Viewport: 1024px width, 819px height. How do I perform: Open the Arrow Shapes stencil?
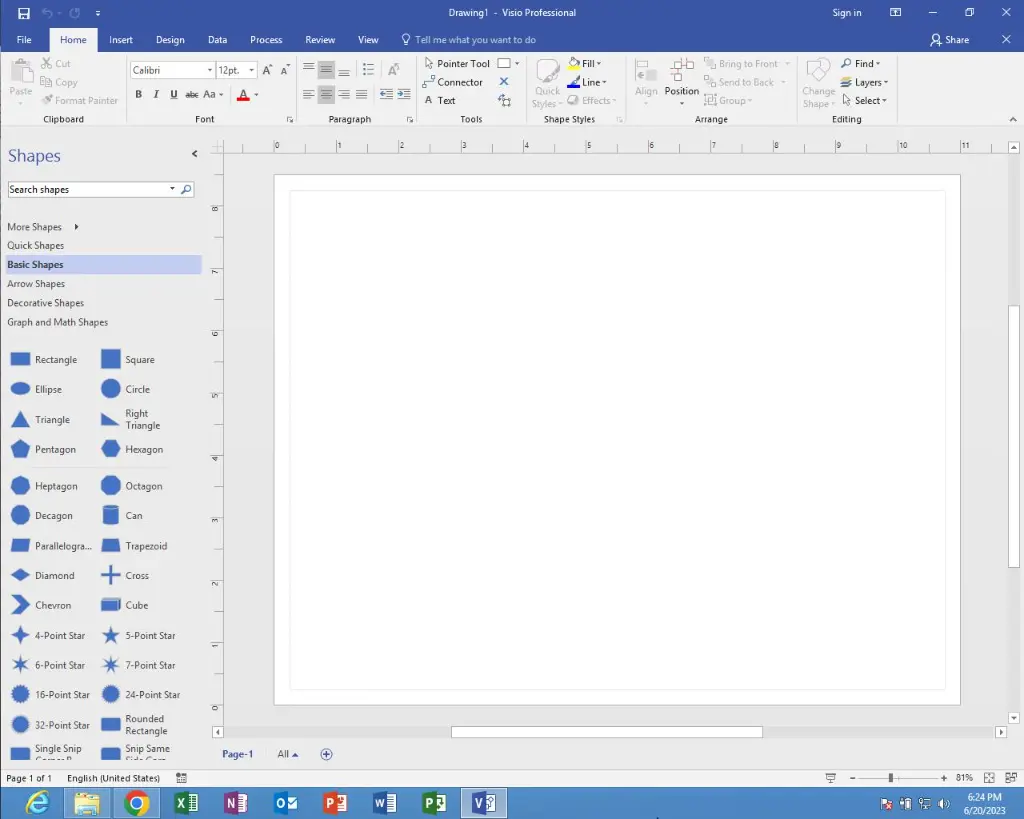(36, 284)
